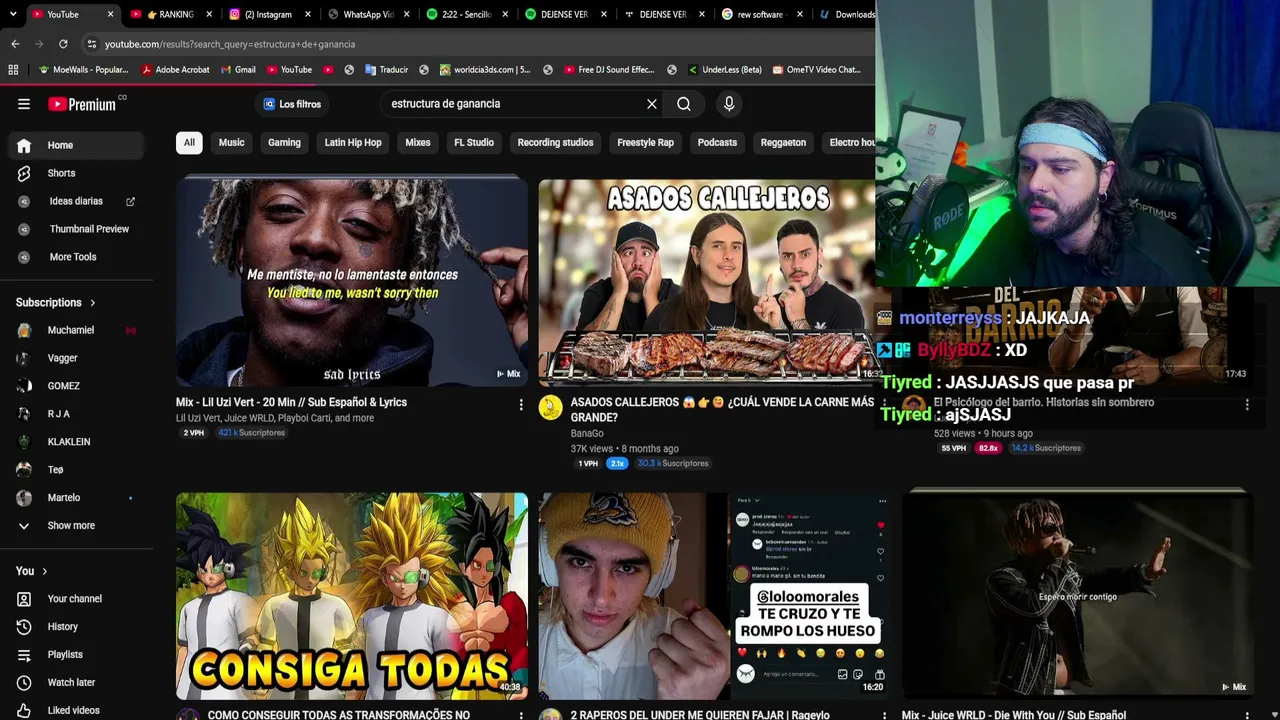Open Thumbnail Preview in the sidebar
This screenshot has height=720, width=1280.
(x=76, y=229)
